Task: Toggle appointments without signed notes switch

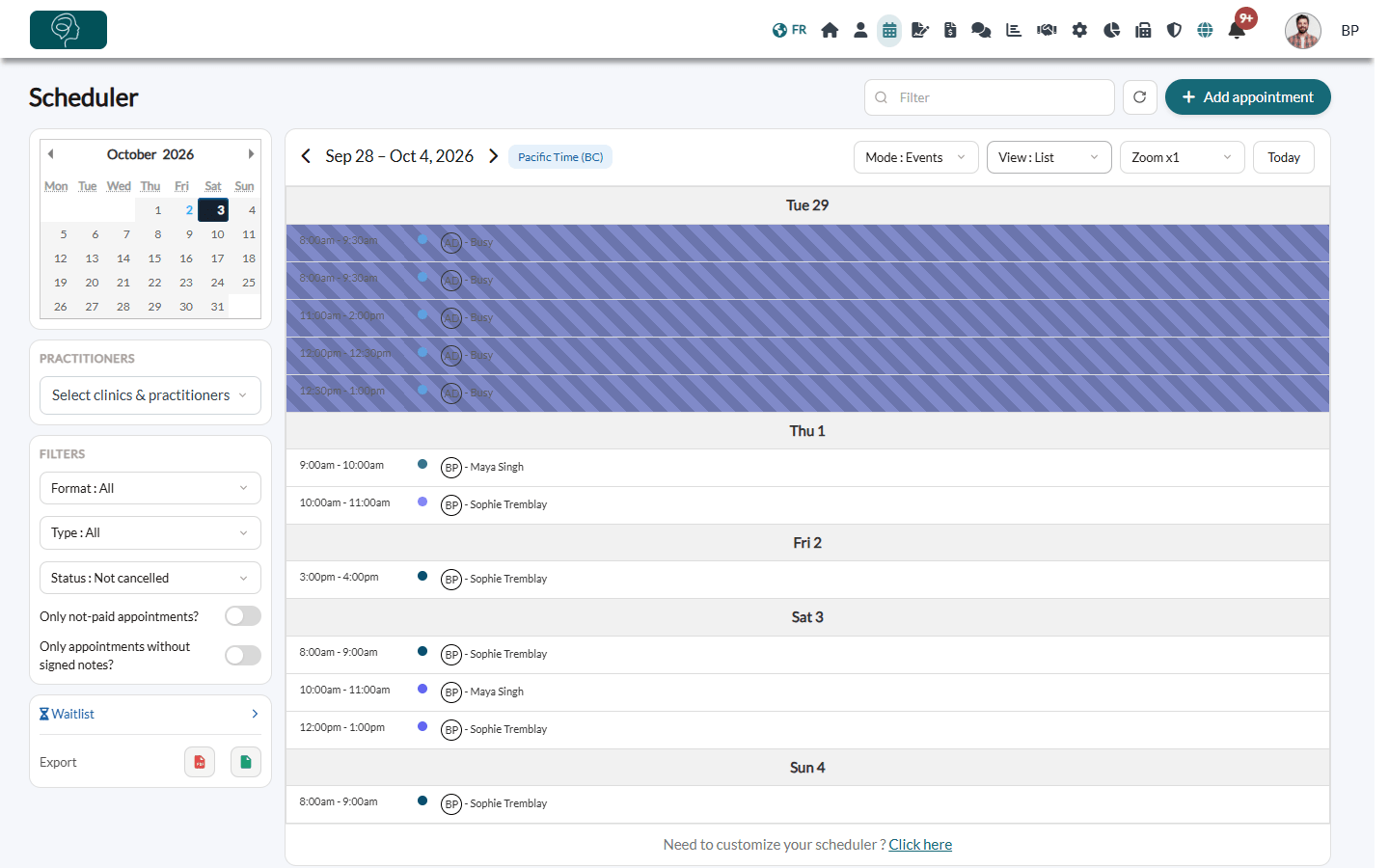Action: pyautogui.click(x=243, y=656)
